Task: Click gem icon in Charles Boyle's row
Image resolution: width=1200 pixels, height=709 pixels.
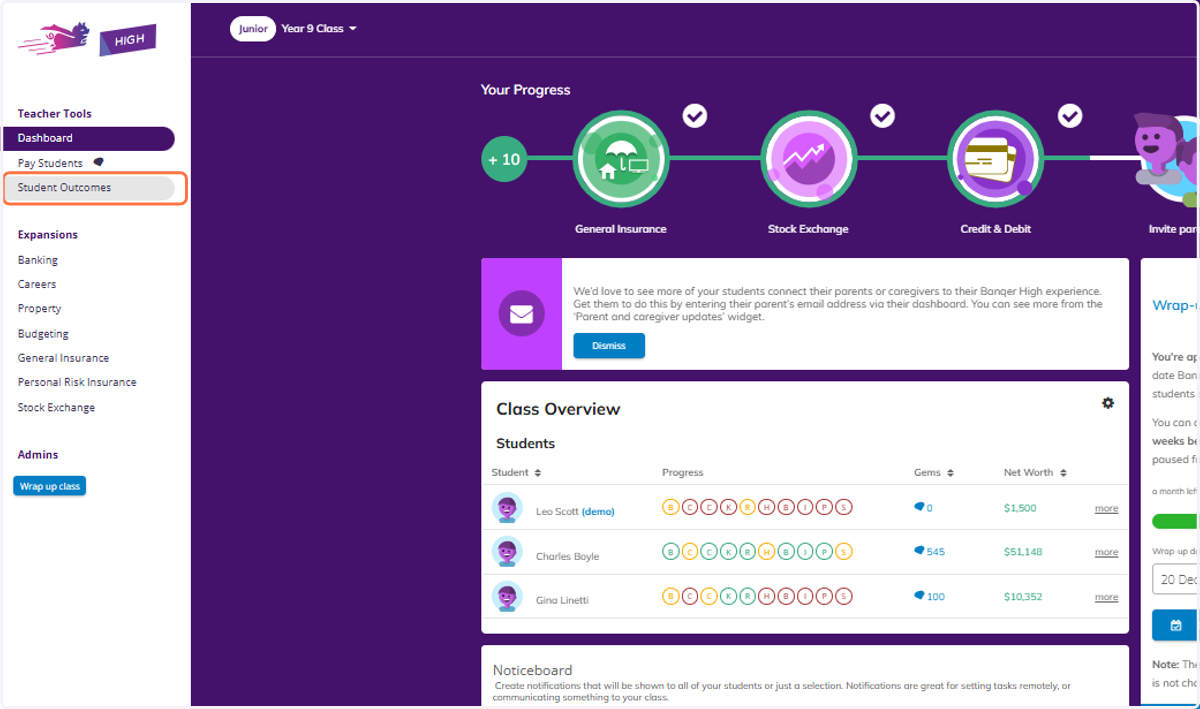Action: (919, 551)
